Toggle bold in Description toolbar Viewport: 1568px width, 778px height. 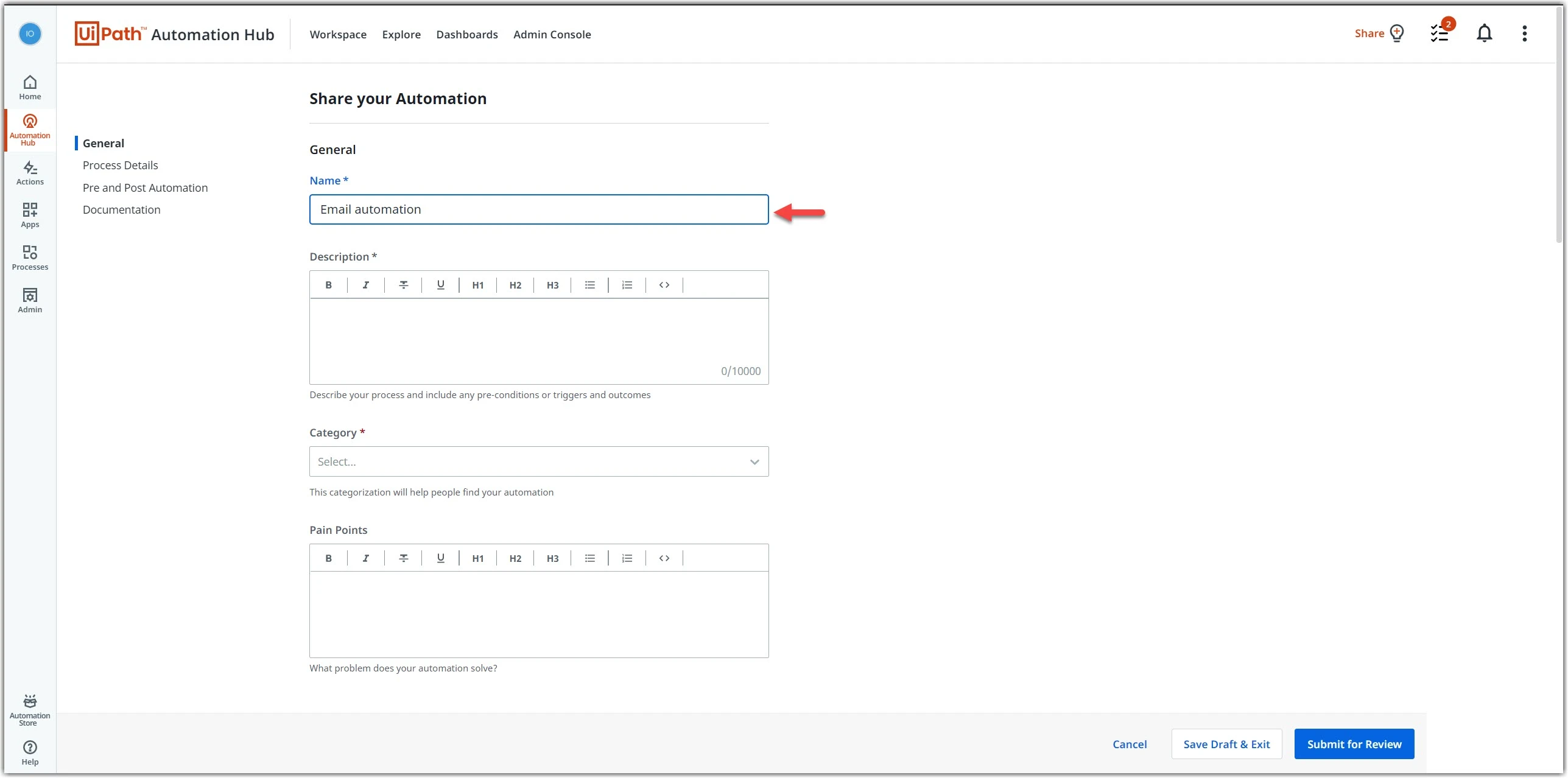328,285
